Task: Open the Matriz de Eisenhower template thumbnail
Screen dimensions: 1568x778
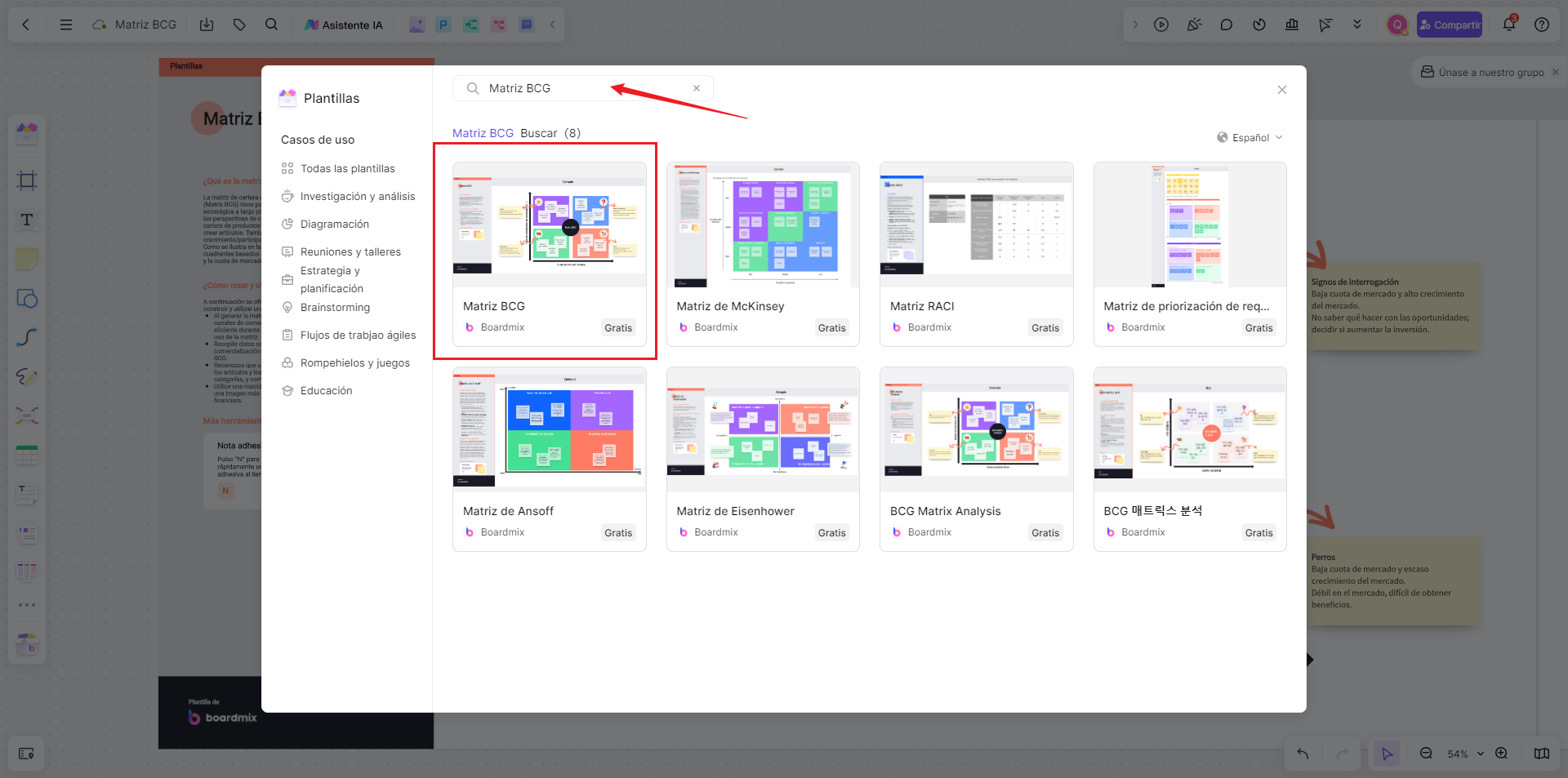Action: 763,429
